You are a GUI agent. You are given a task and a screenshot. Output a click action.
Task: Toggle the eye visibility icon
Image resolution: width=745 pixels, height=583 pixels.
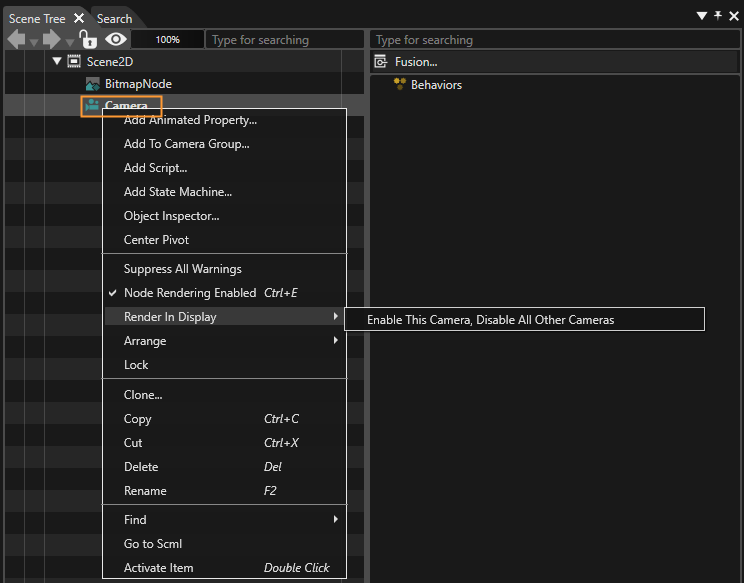(116, 39)
